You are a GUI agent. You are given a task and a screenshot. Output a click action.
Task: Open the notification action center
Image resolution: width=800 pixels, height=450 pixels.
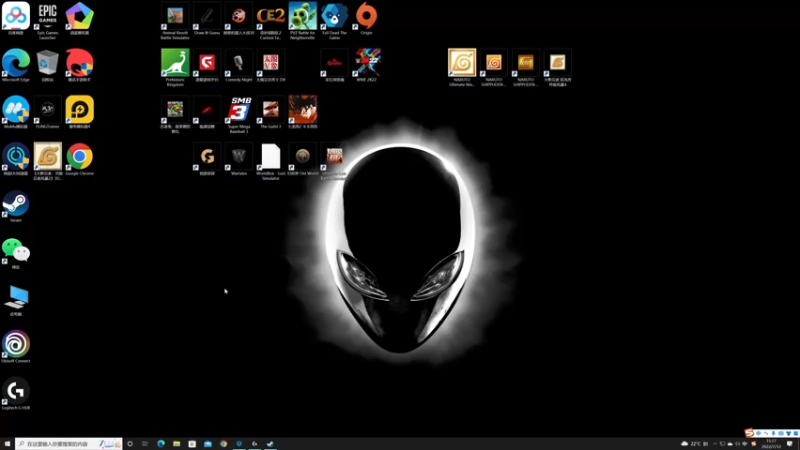point(790,444)
